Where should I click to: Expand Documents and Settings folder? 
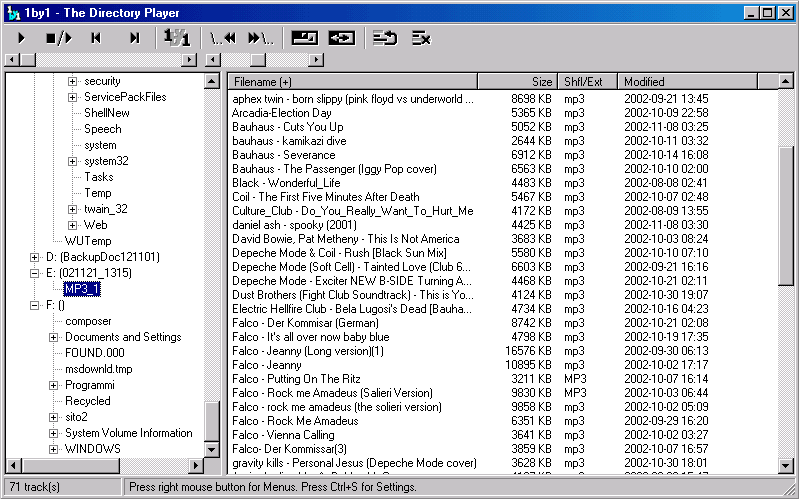point(54,337)
